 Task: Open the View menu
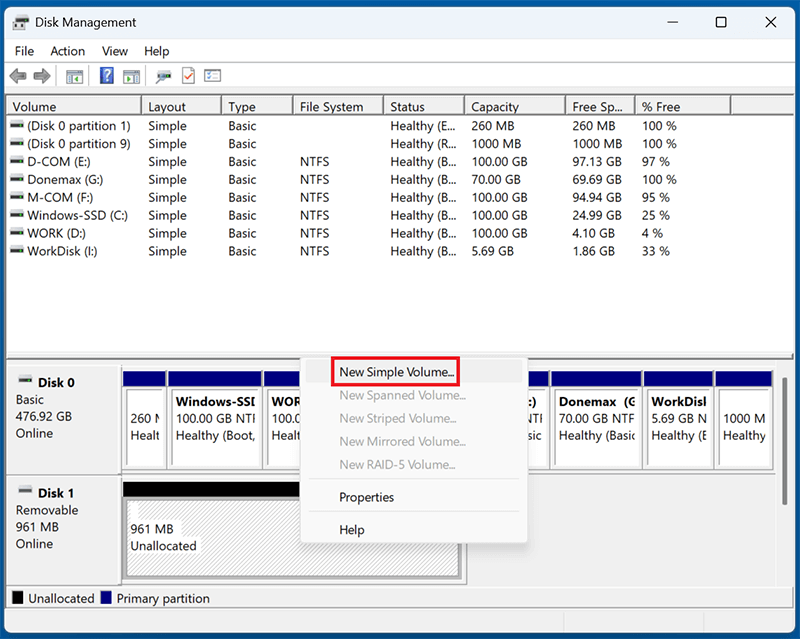(115, 51)
